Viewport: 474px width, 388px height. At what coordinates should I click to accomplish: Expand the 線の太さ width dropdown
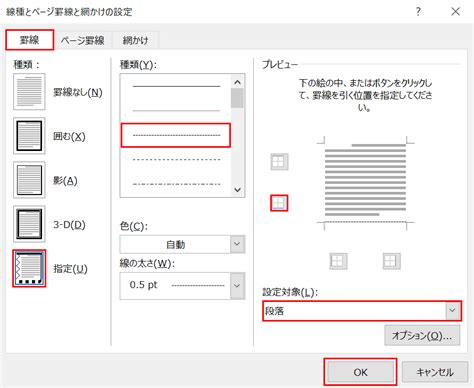[x=182, y=286]
